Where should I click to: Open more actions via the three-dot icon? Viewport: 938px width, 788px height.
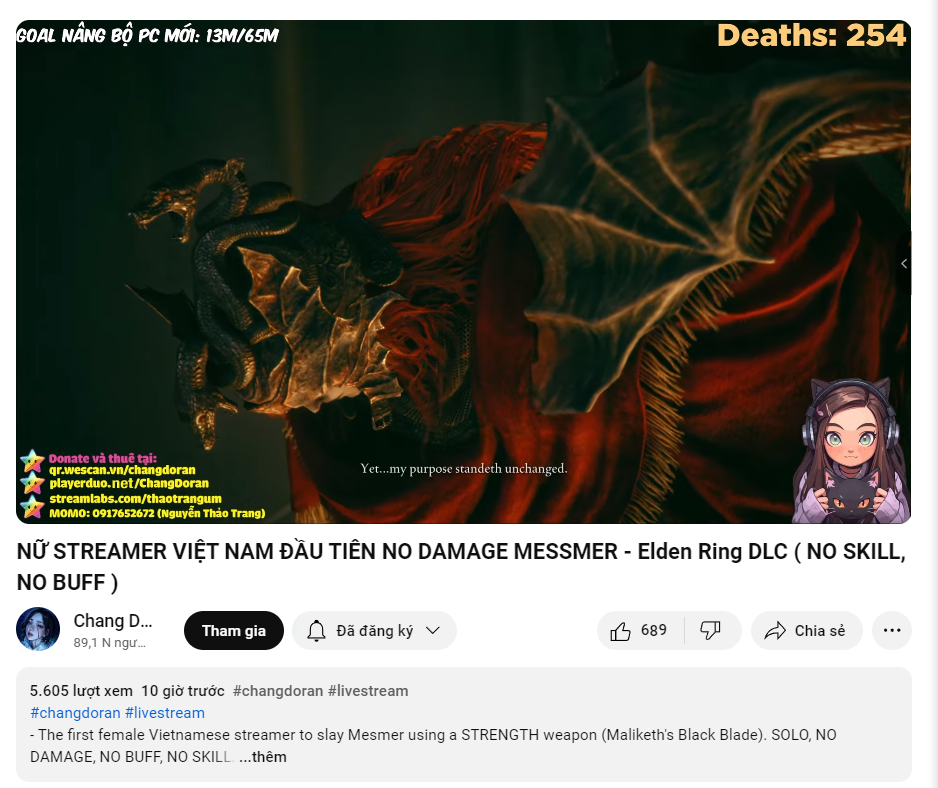(890, 630)
